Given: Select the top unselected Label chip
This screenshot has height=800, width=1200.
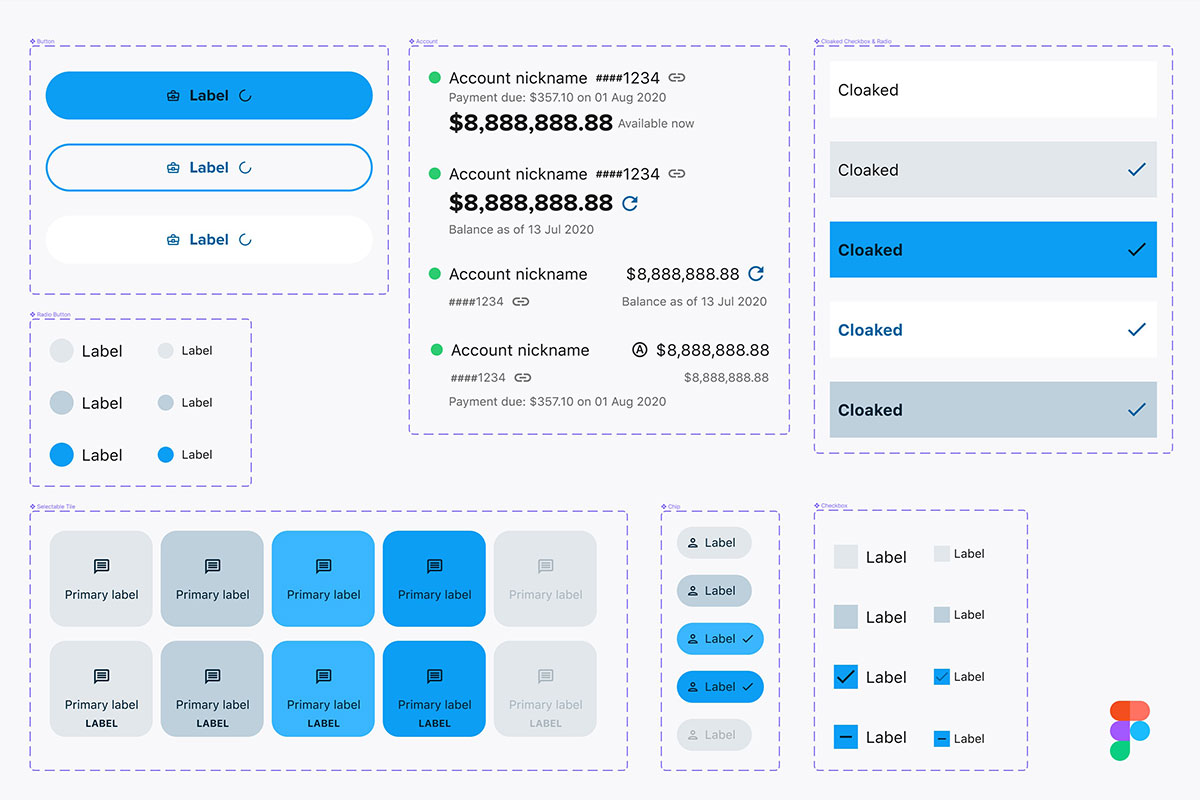Looking at the screenshot, I should point(714,543).
